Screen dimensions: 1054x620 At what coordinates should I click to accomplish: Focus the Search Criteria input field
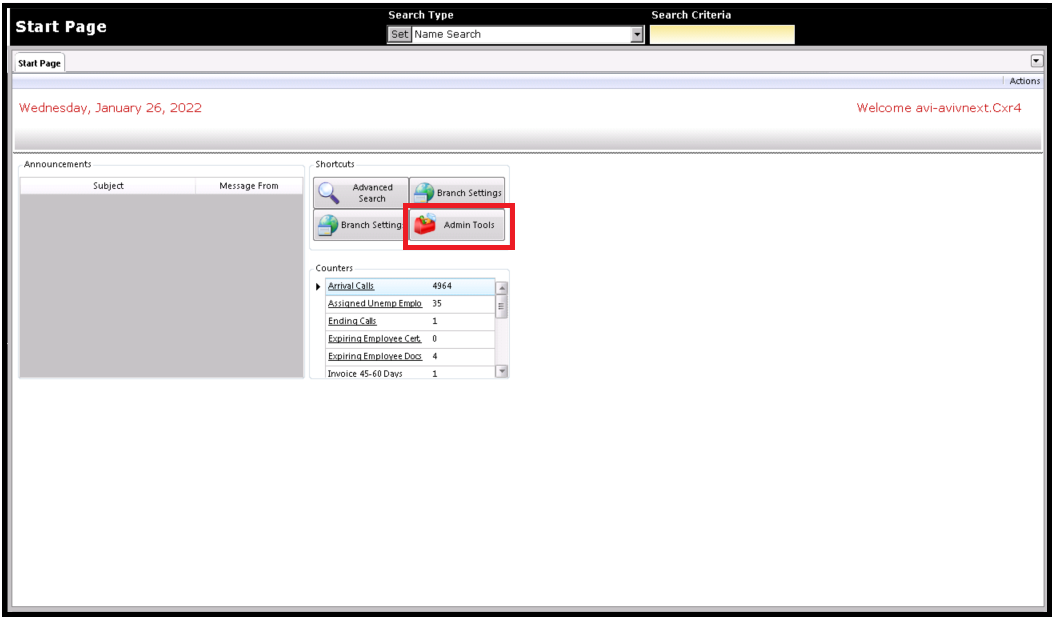coord(722,34)
